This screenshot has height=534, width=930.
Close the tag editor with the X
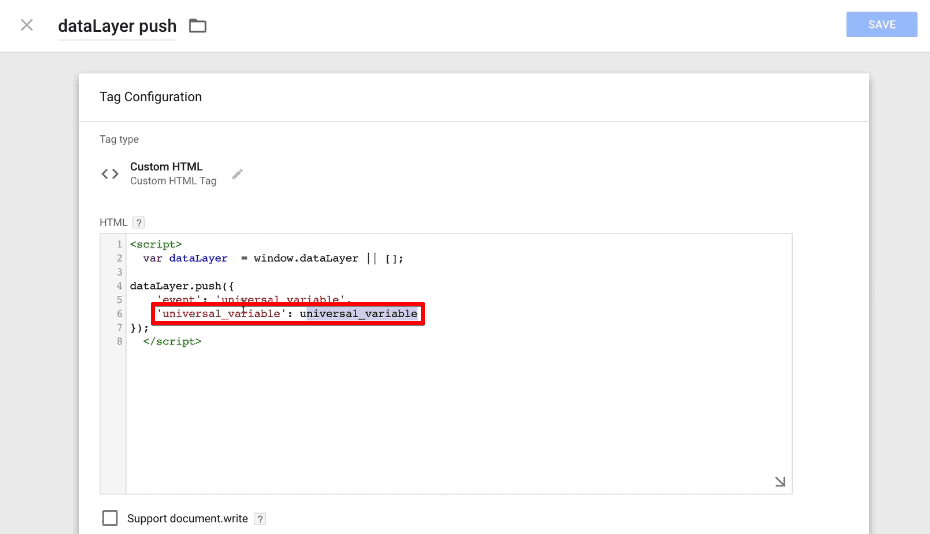[x=27, y=25]
